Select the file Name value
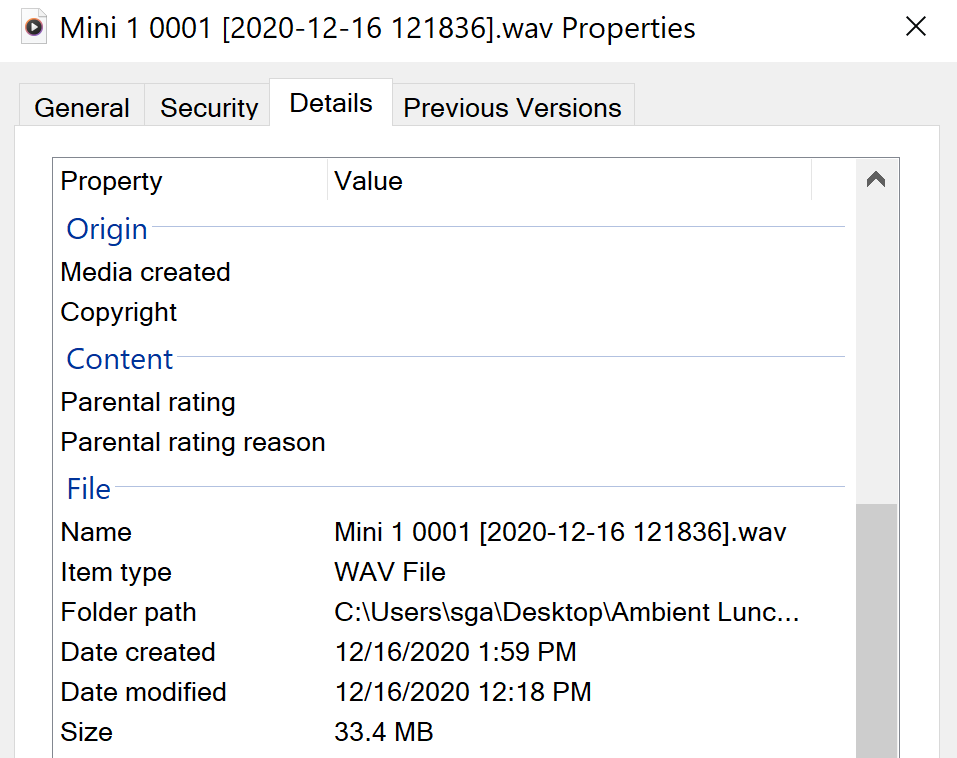Screen dimensions: 957x758 [560, 532]
